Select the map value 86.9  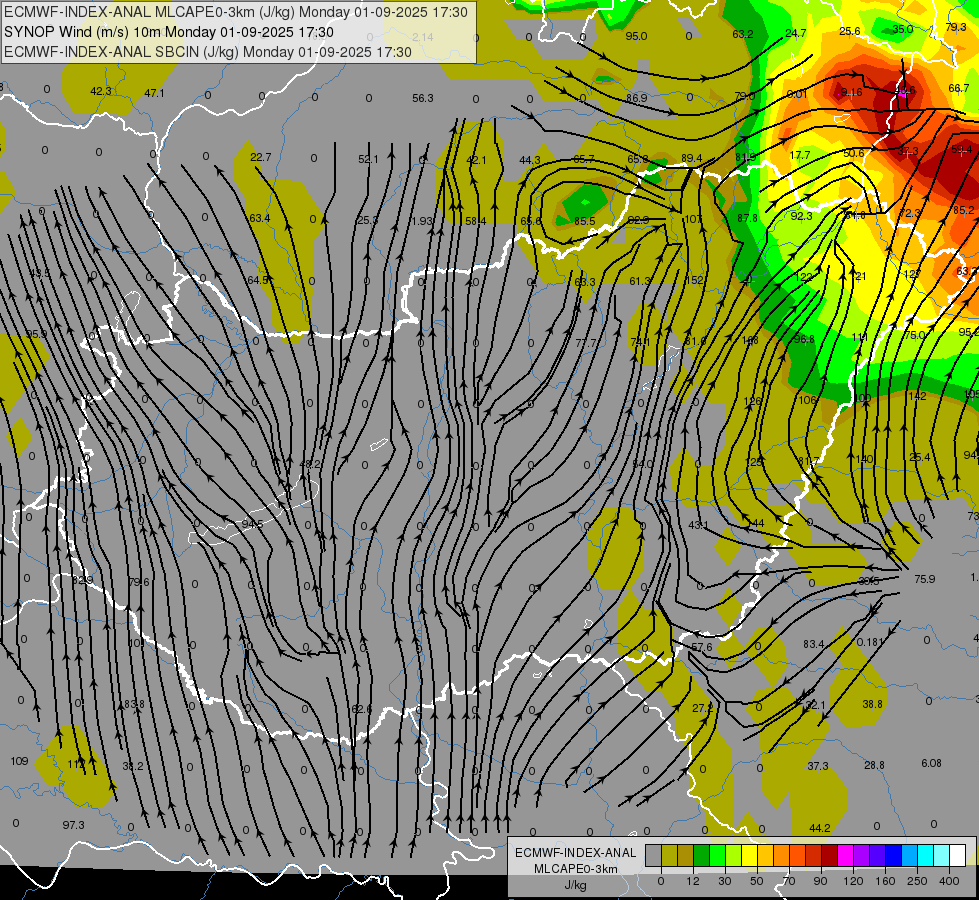coord(636,98)
